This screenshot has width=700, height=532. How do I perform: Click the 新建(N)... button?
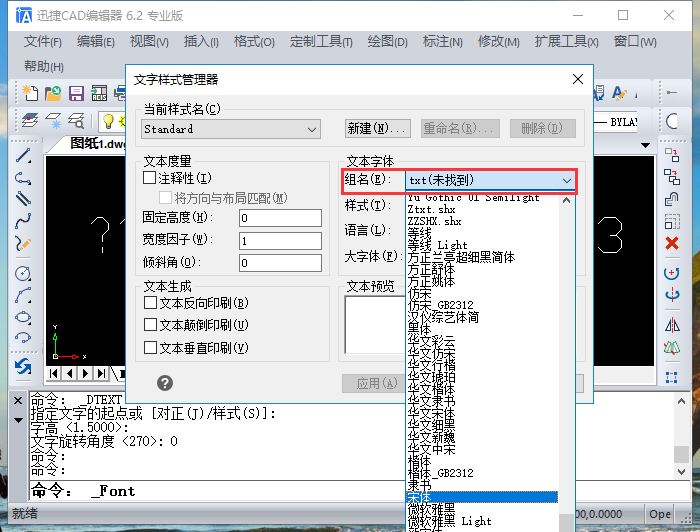[378, 129]
